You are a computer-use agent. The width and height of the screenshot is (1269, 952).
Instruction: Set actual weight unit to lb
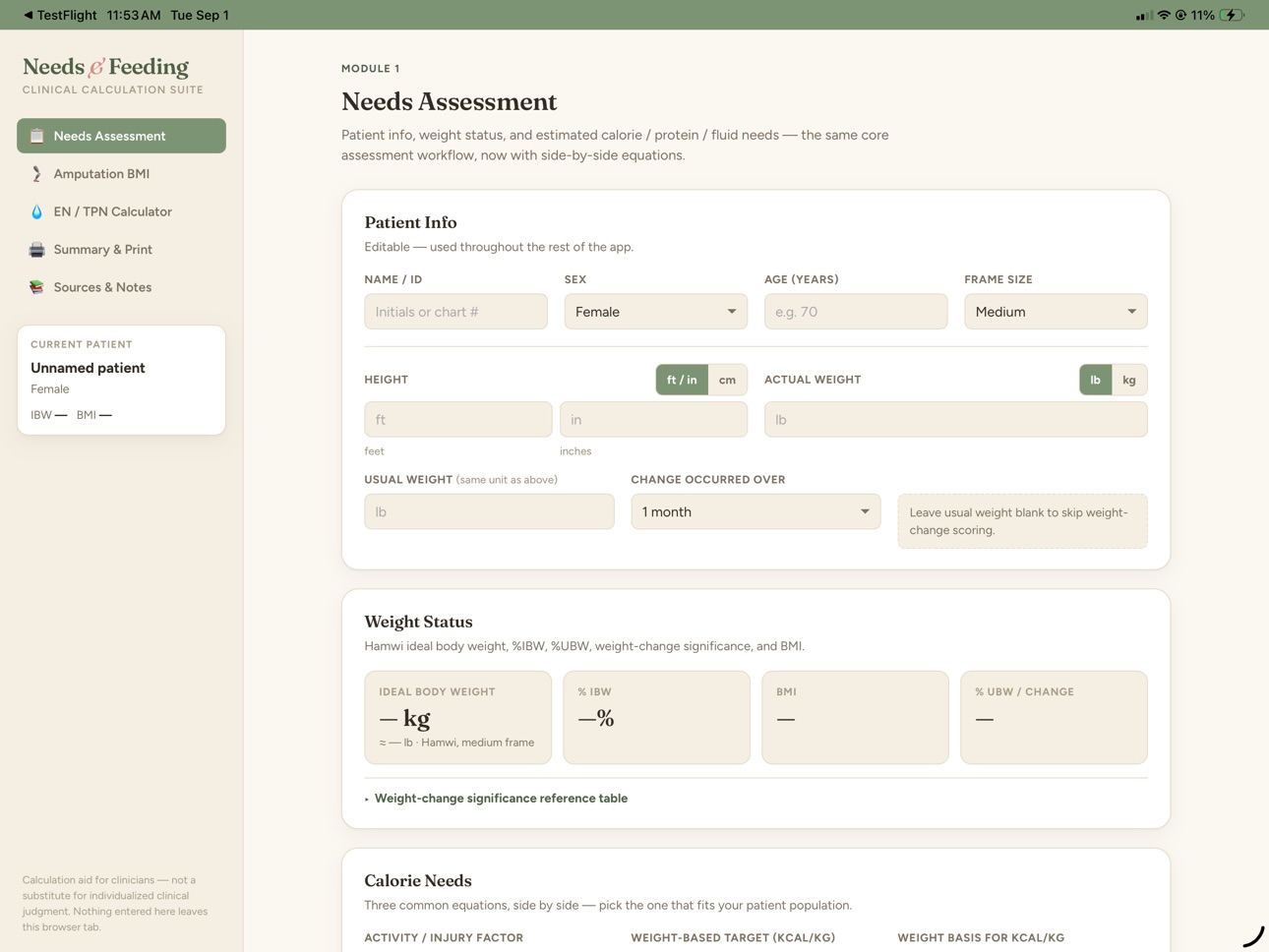(1095, 380)
